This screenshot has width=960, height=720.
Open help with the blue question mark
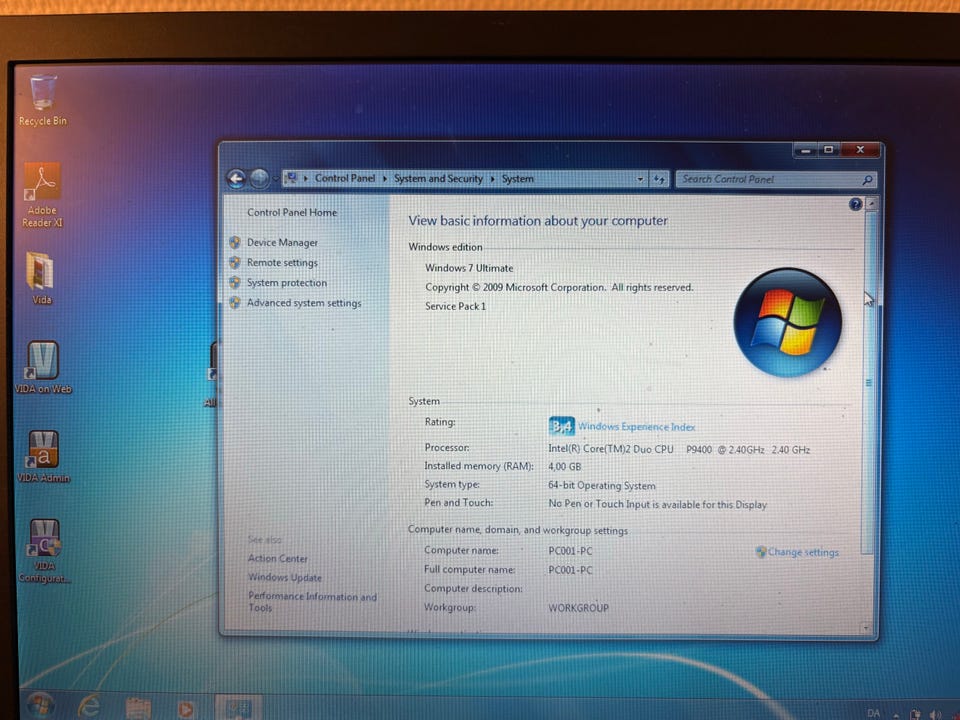855,204
